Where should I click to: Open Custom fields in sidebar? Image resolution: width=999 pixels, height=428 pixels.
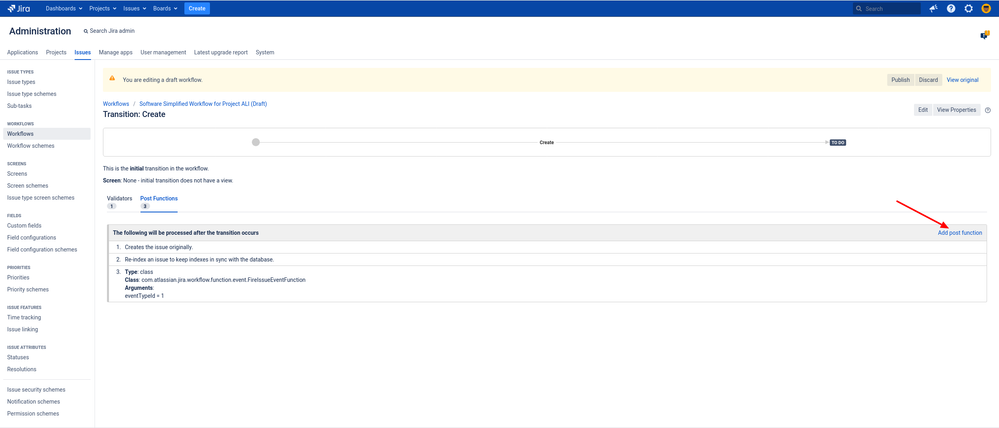tap(24, 225)
